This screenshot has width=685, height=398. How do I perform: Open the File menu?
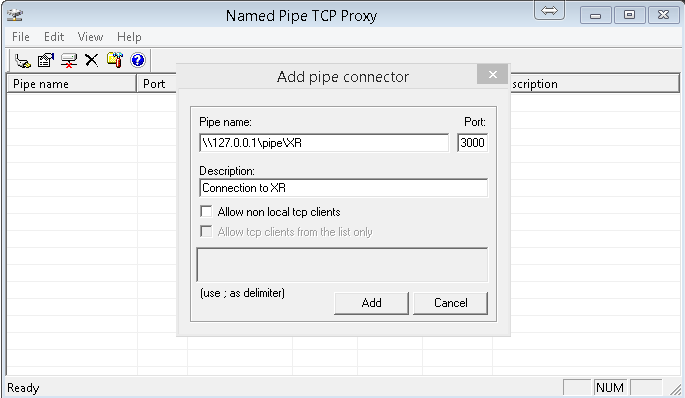(x=21, y=37)
